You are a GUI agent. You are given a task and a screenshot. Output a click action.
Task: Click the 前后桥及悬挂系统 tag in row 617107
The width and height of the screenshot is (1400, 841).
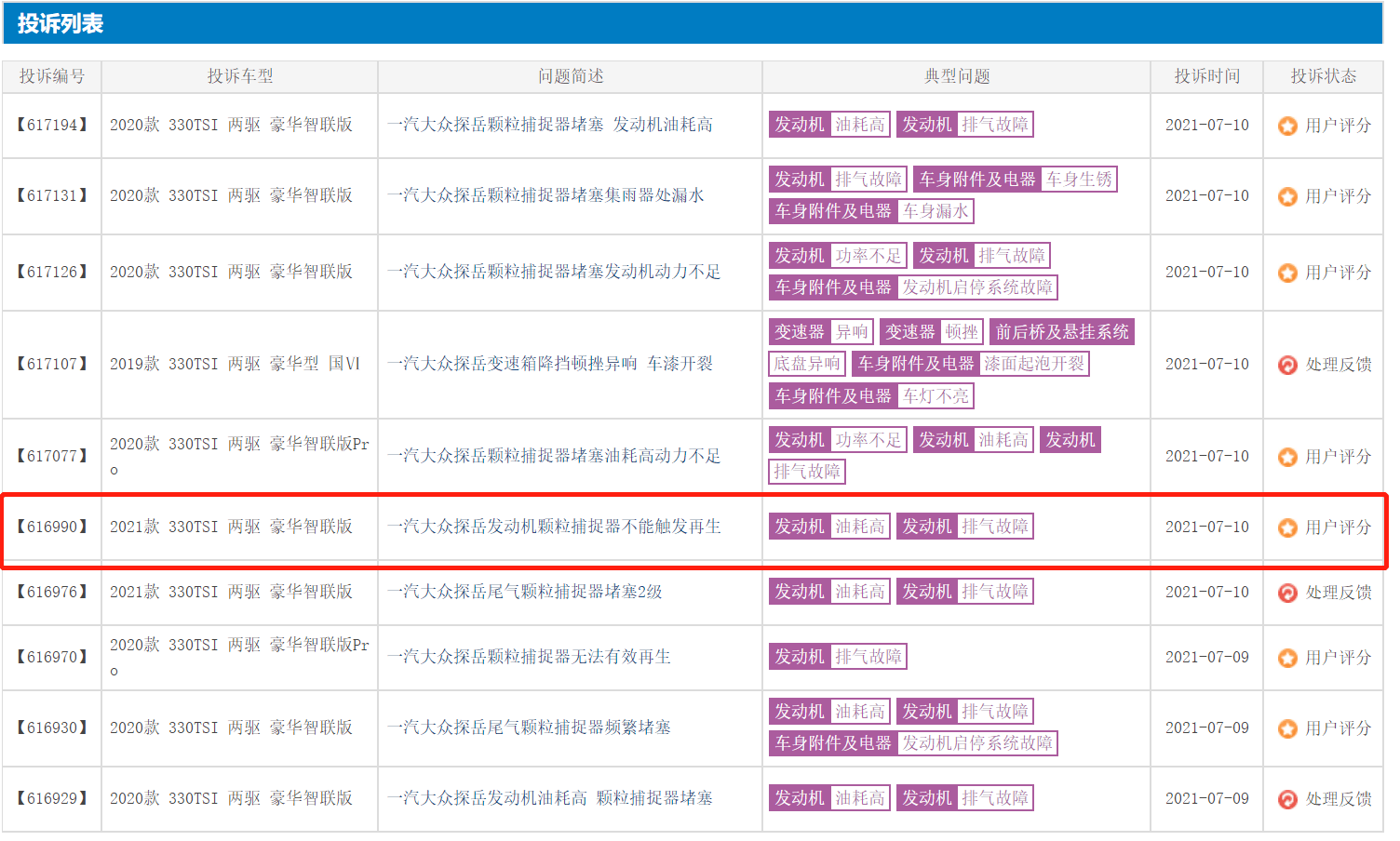[1062, 332]
